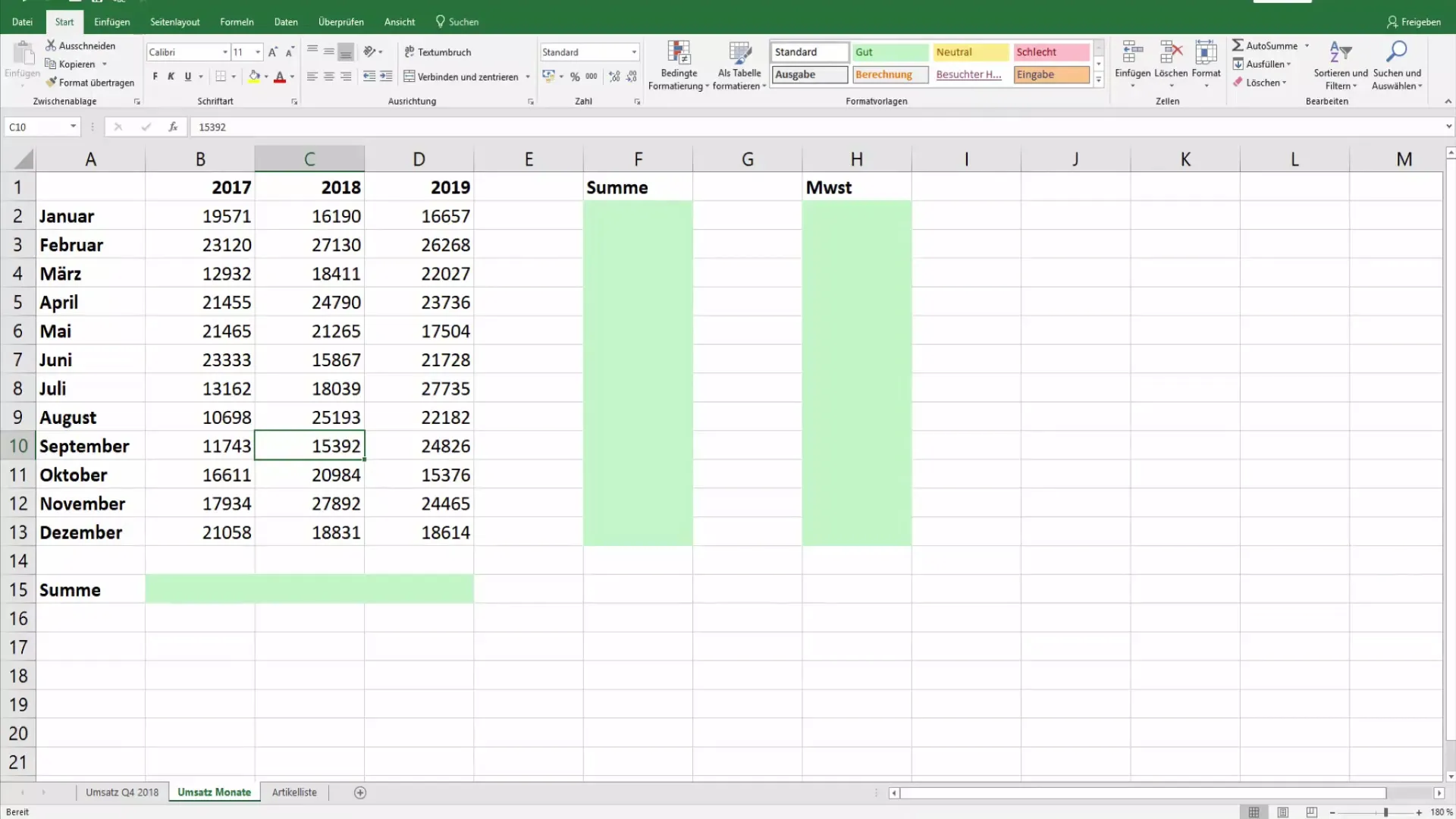Expand the name box C10 dropdown

point(73,127)
